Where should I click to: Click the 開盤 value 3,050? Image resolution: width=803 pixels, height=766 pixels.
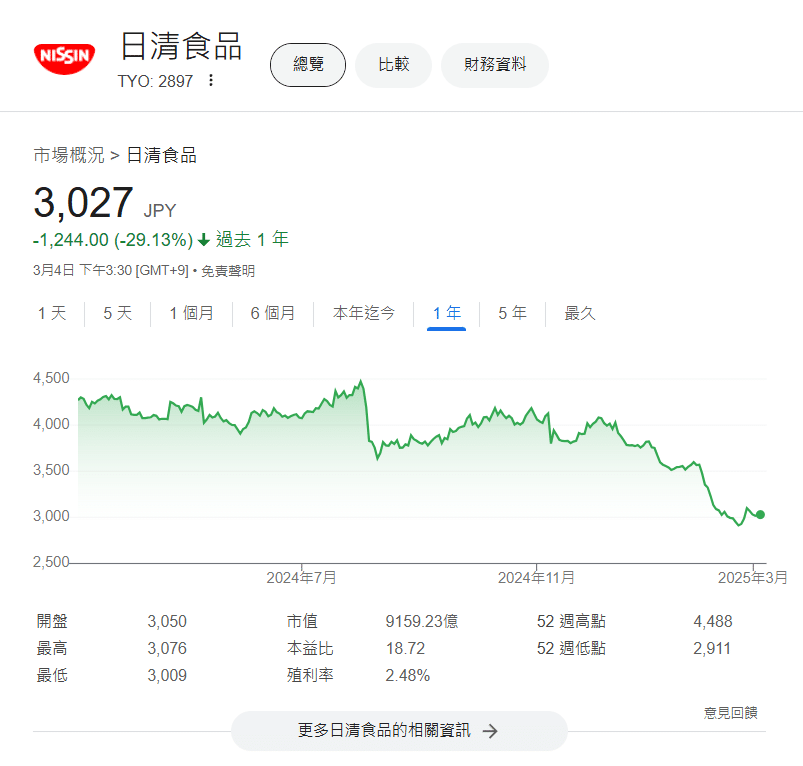[x=167, y=621]
